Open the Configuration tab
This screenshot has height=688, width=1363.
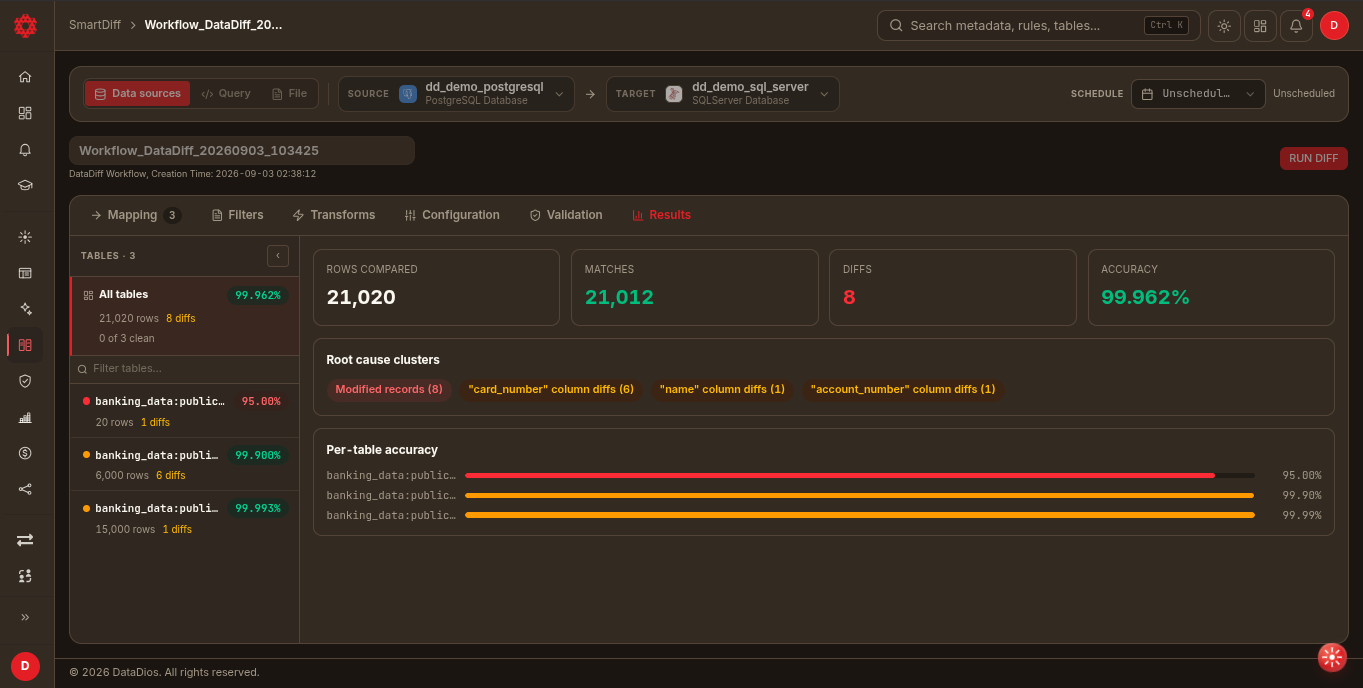452,215
